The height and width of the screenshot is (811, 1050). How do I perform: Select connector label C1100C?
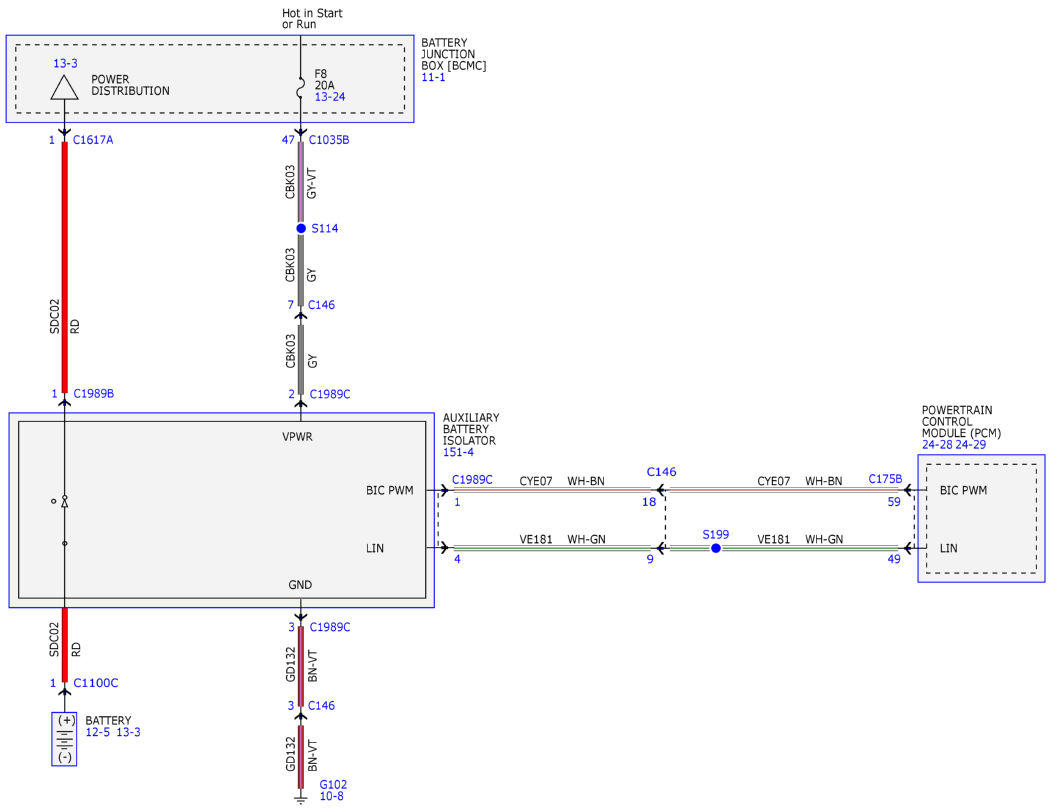pos(96,683)
